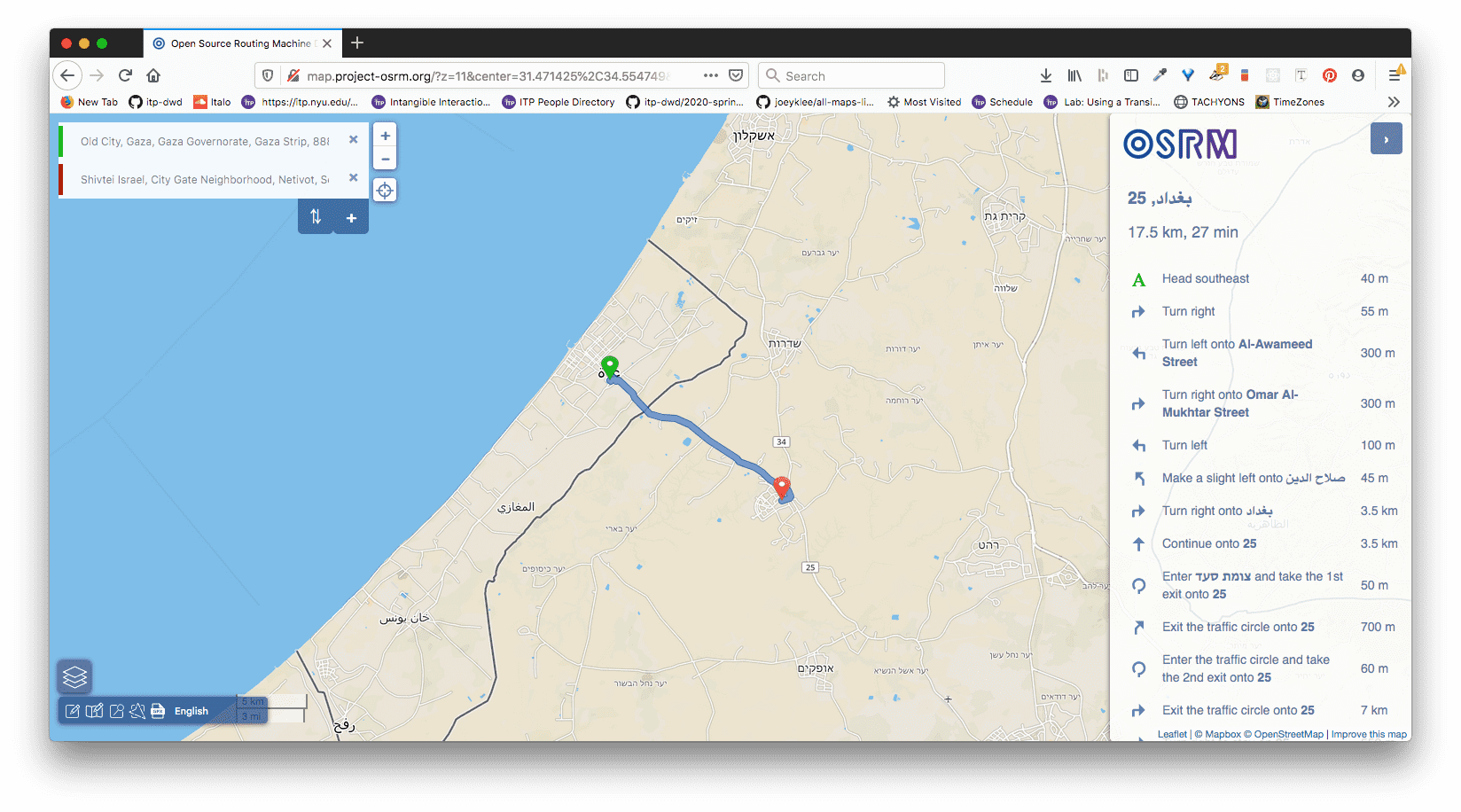Zoom out on the map
1461x812 pixels.
point(385,160)
